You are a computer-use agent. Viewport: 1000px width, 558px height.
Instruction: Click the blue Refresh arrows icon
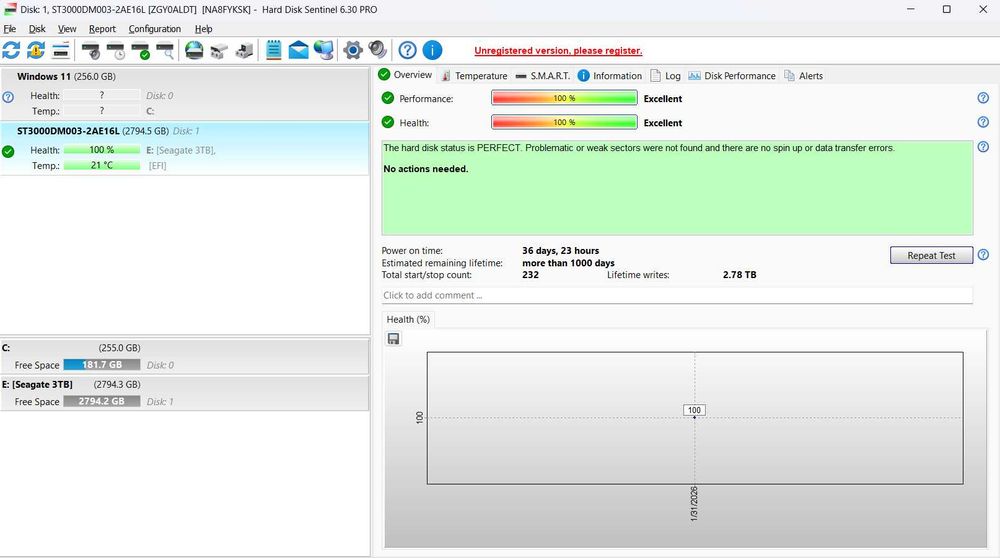pyautogui.click(x=11, y=50)
